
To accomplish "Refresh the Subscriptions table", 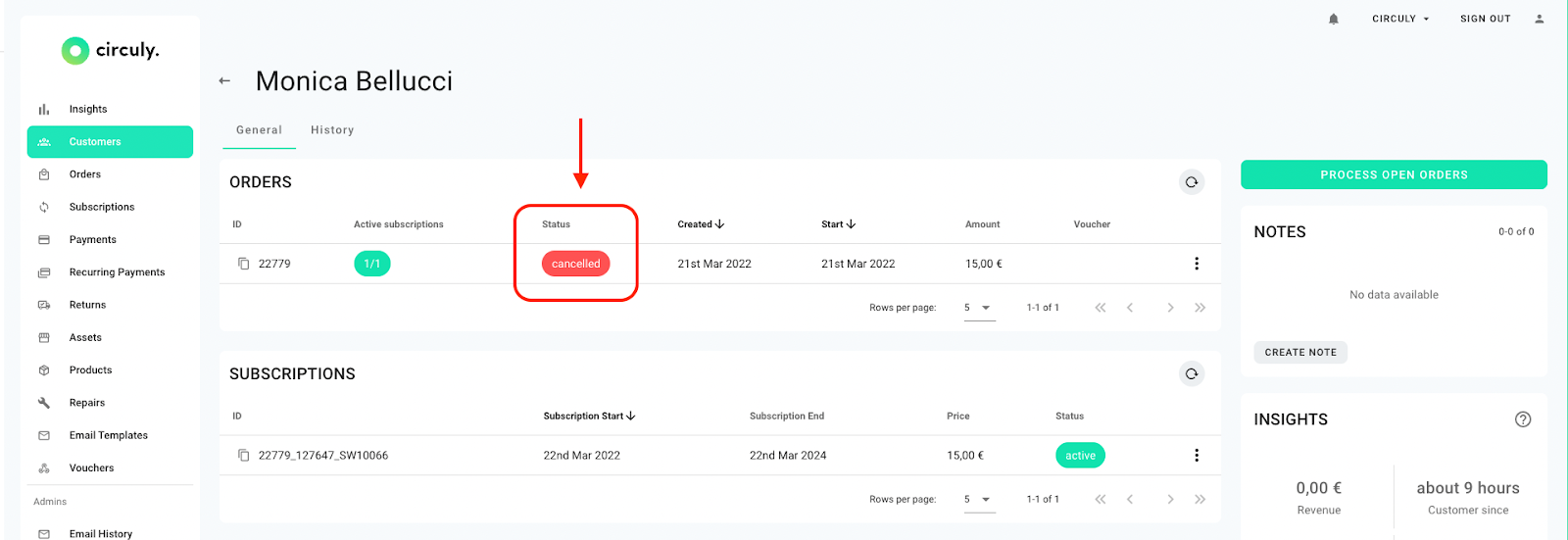I will 1192,373.
